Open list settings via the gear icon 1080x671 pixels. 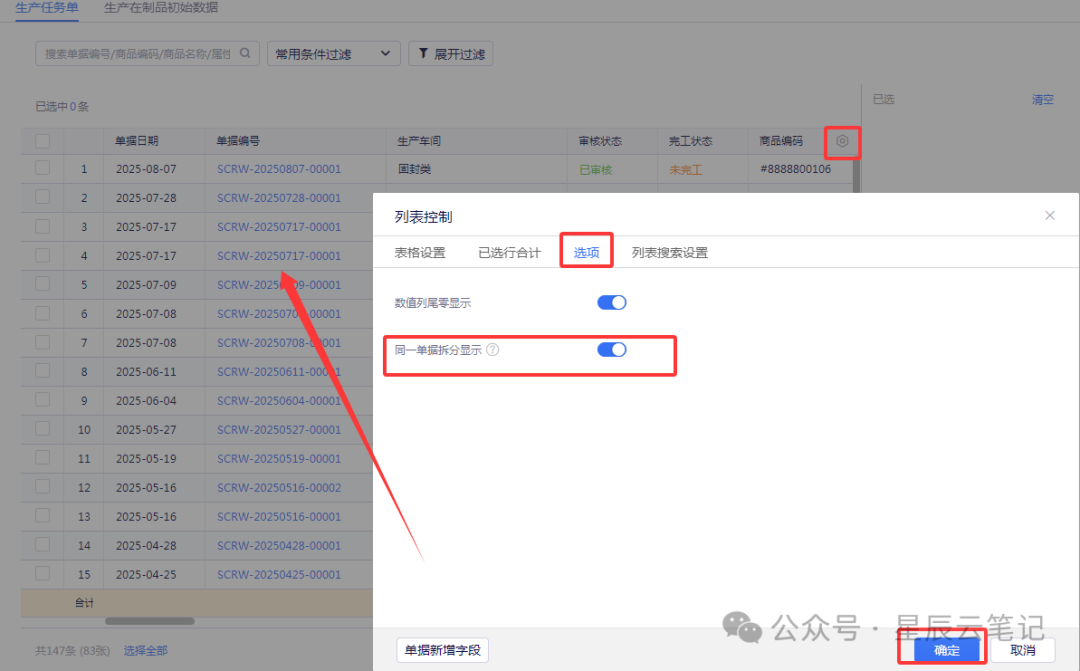point(842,141)
